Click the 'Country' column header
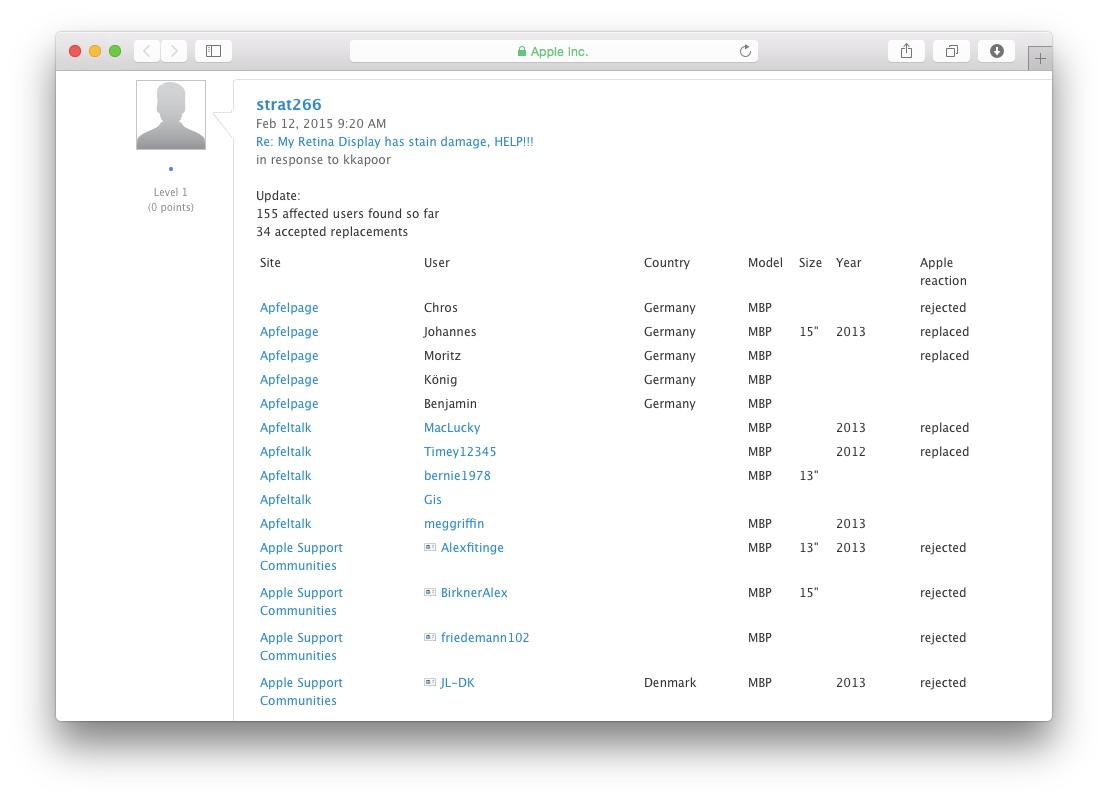Viewport: 1108px width, 801px height. tap(666, 263)
